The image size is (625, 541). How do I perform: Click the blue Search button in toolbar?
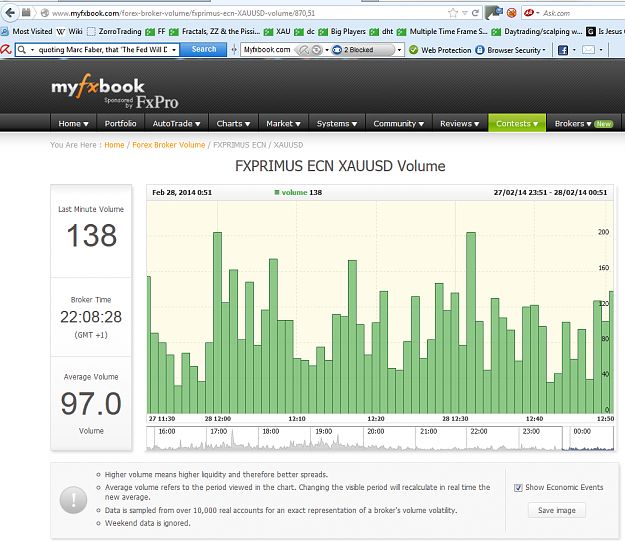[x=203, y=49]
